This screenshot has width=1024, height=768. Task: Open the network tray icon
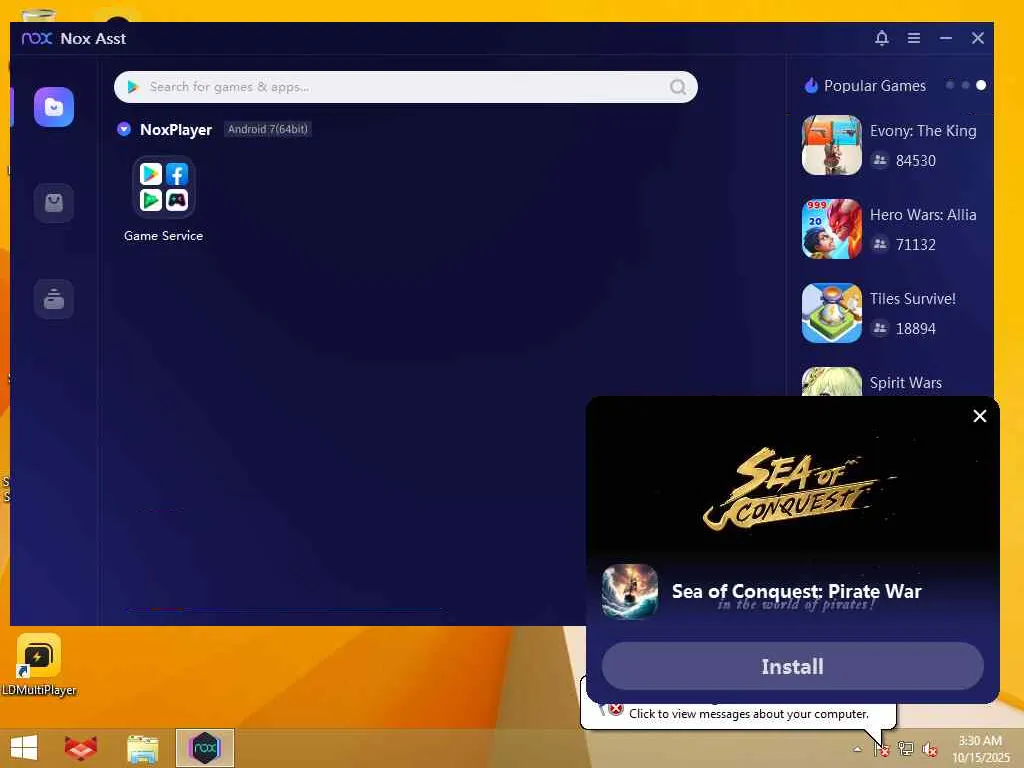pyautogui.click(x=906, y=749)
